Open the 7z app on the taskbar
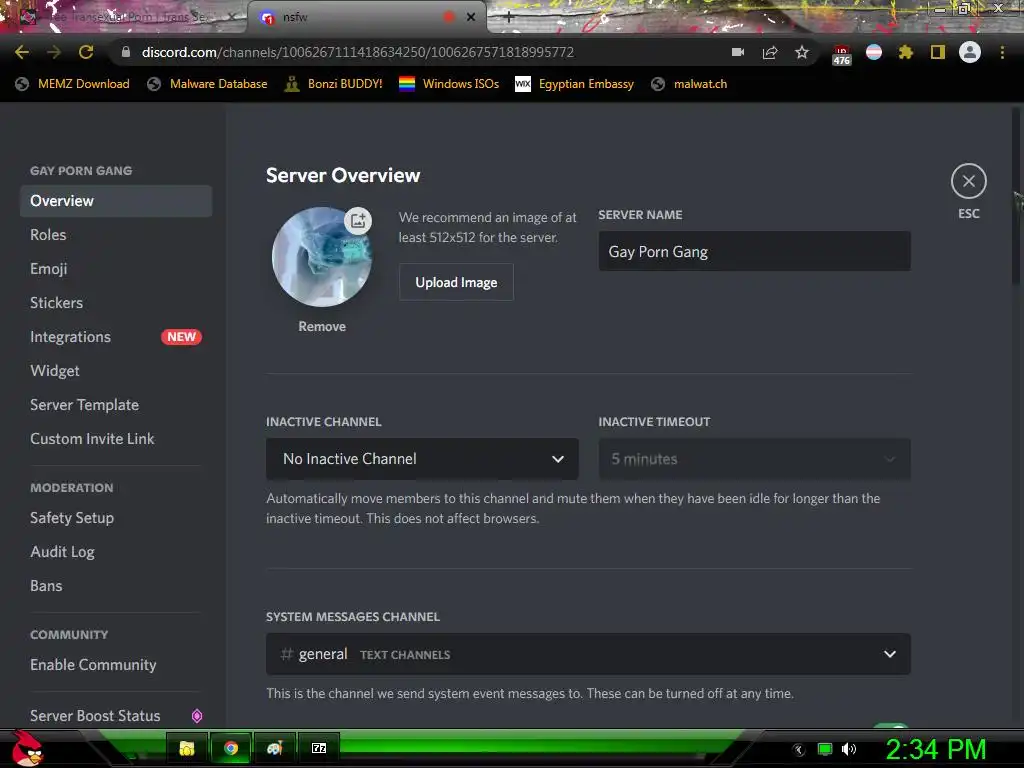1024x768 pixels. (x=319, y=748)
